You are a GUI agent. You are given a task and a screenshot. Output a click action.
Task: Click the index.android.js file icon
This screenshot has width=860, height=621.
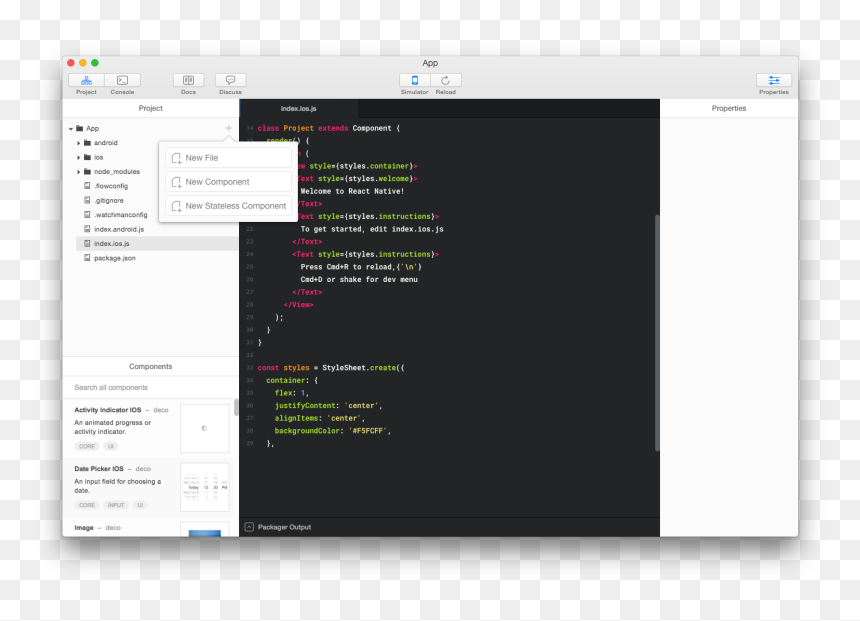[x=87, y=229]
